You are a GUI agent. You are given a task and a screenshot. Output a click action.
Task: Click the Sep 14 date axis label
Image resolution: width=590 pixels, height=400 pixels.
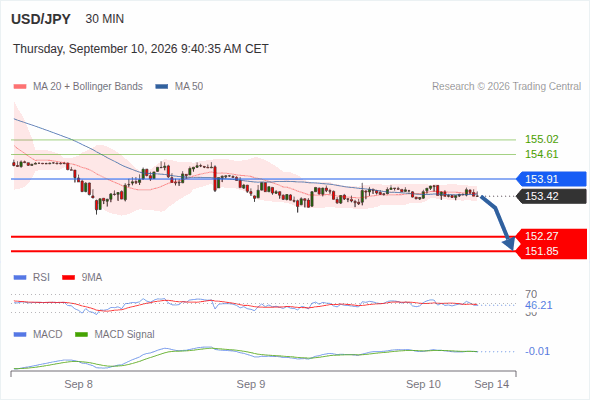click(x=492, y=384)
